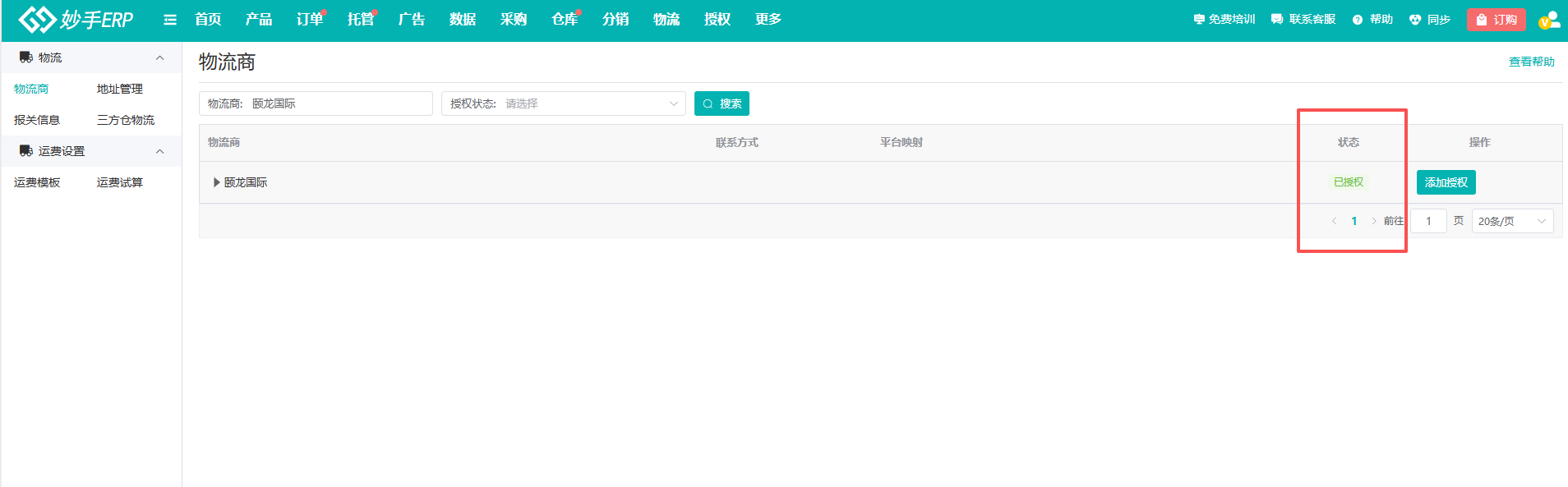Open the 仓库 menu
This screenshot has height=487, width=1568.
[565, 19]
